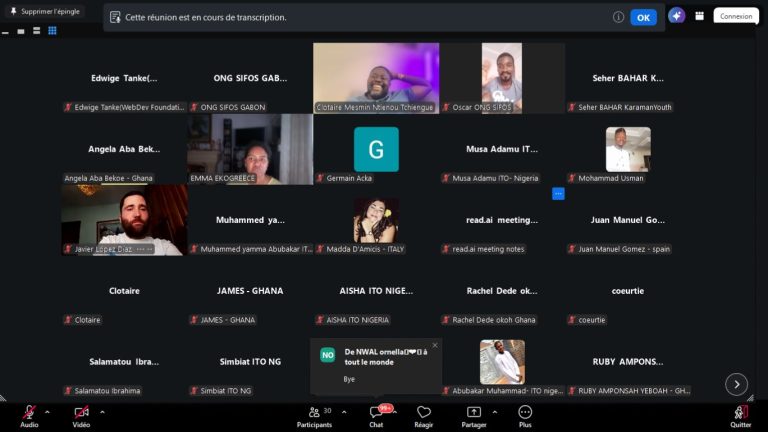Screen dimensions: 768x432
Task: Expand the Participants options arrow
Action: (x=344, y=412)
